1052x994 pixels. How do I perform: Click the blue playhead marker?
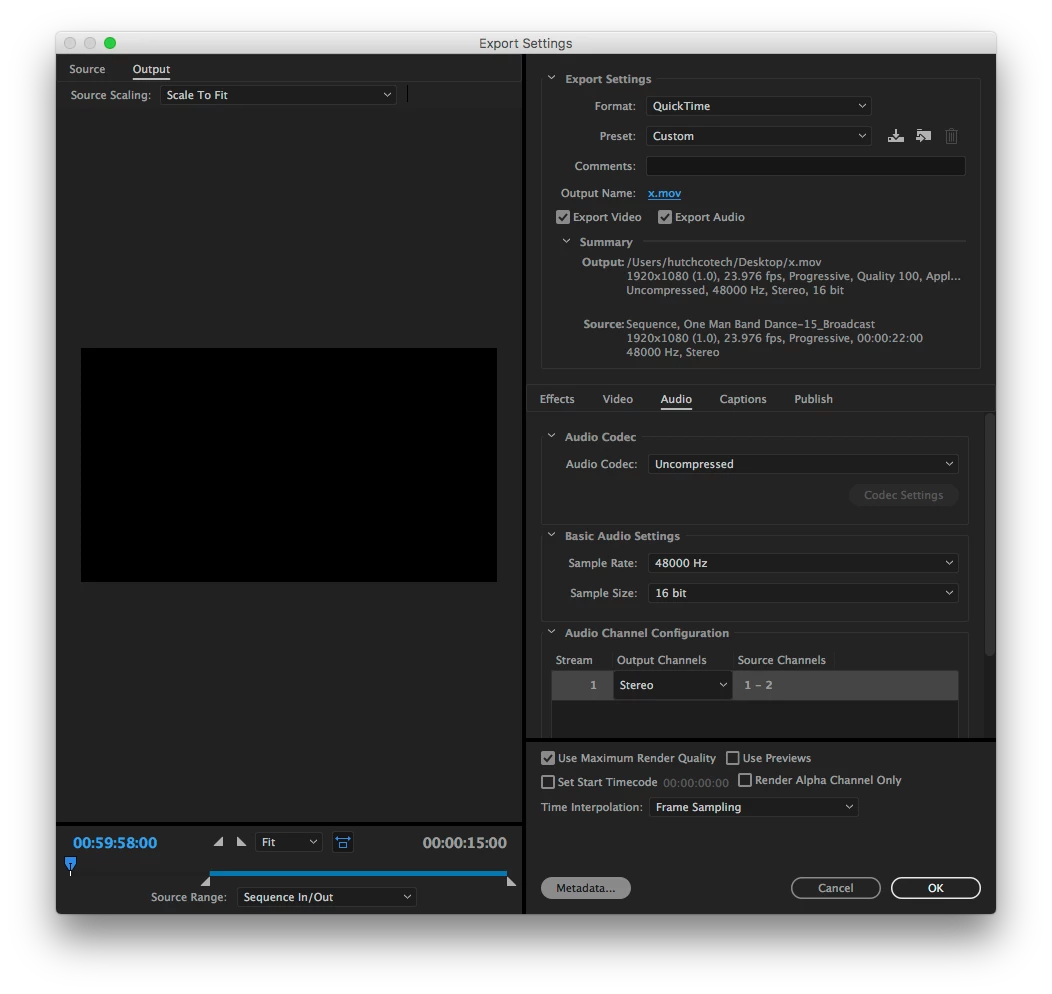[x=70, y=865]
